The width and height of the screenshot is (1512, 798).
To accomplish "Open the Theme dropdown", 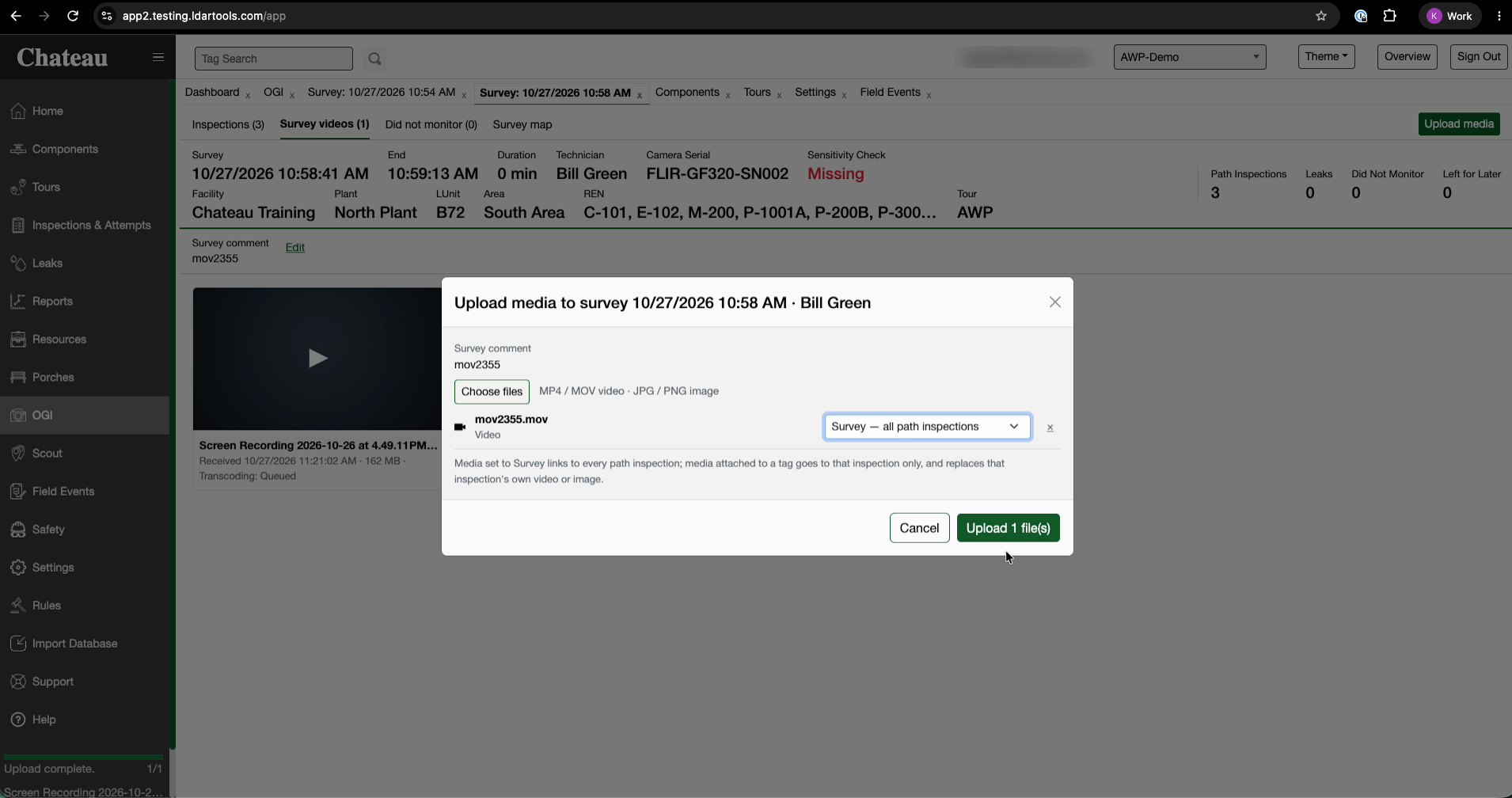I will [x=1326, y=56].
